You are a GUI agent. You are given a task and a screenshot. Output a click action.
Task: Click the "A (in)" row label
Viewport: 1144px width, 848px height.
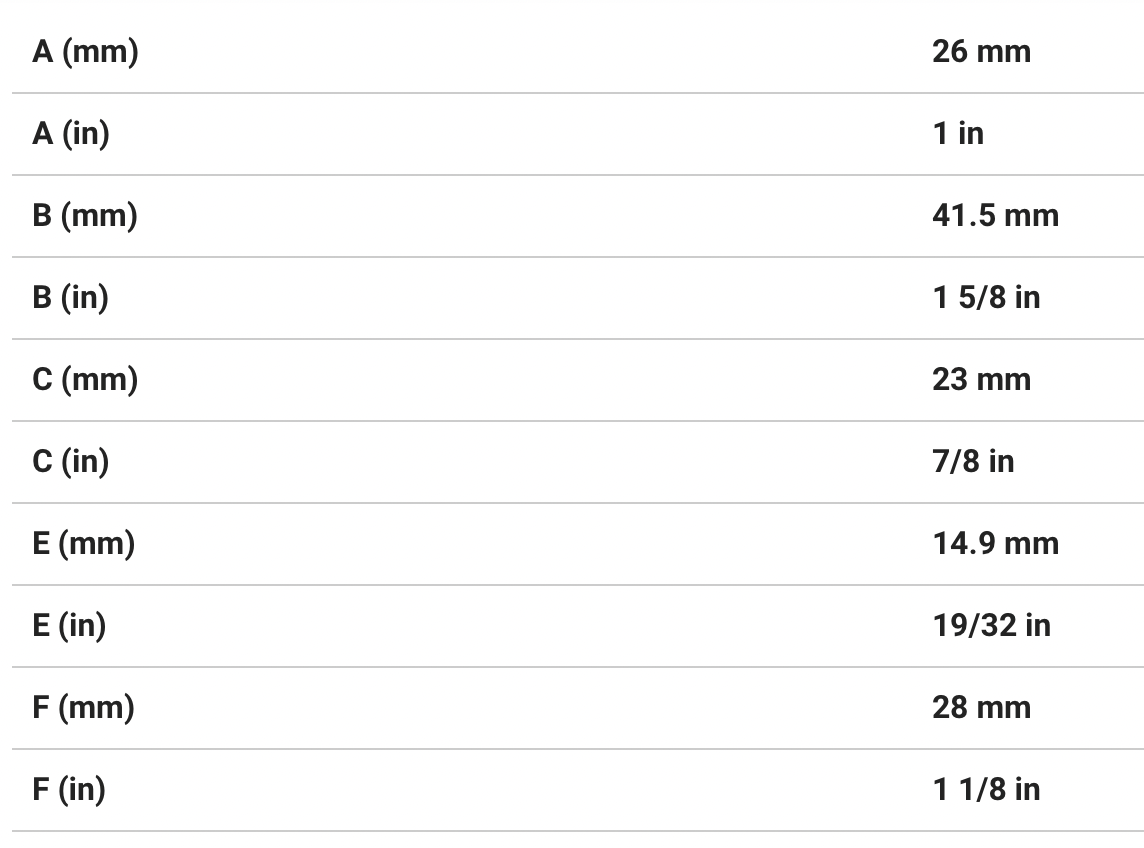[71, 134]
